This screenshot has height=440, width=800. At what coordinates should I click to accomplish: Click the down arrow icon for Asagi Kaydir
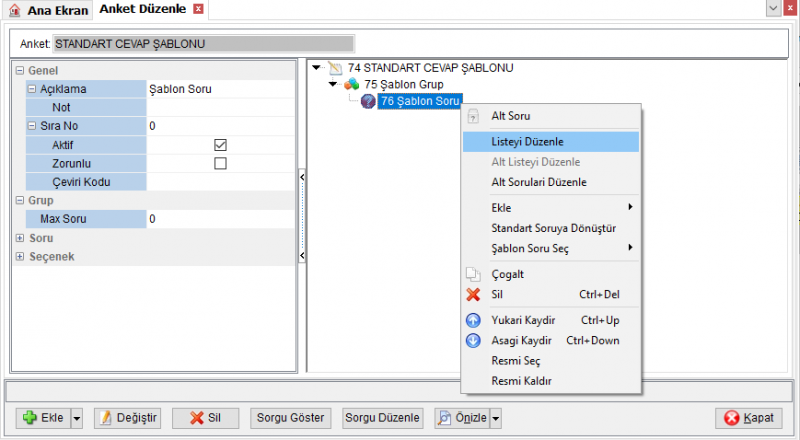[473, 340]
